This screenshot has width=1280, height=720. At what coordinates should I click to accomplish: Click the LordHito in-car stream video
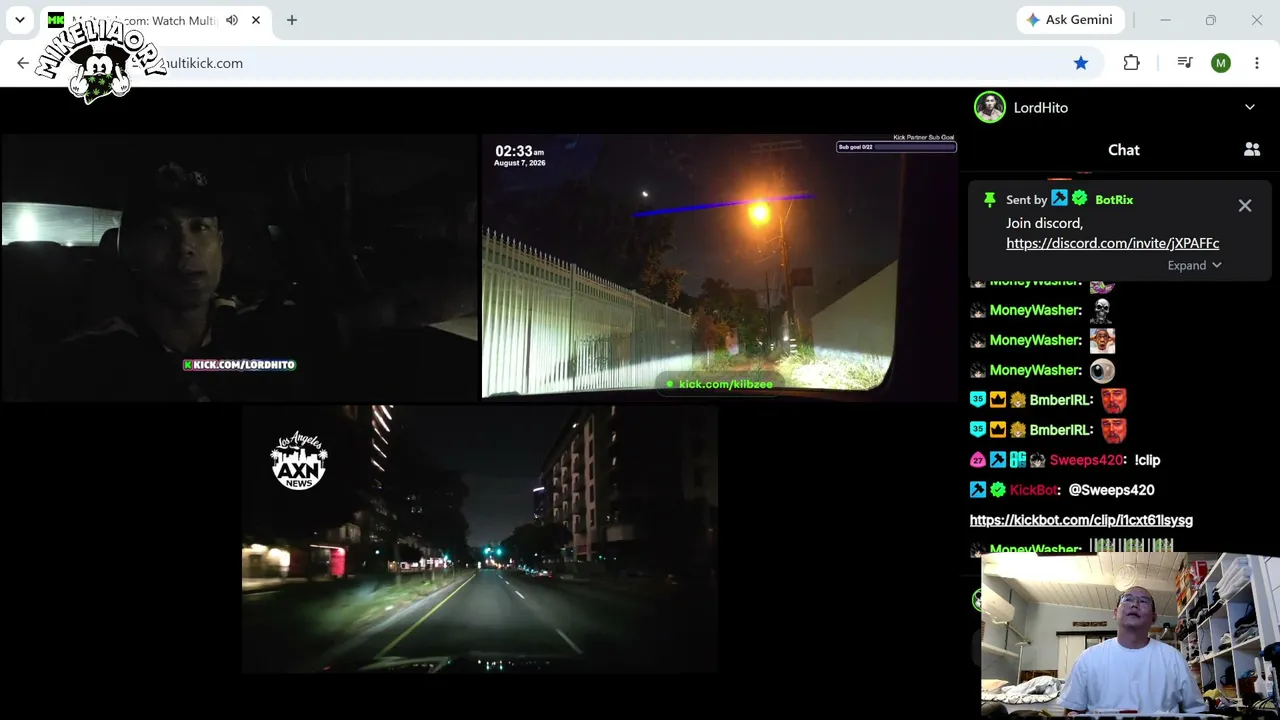click(x=239, y=267)
